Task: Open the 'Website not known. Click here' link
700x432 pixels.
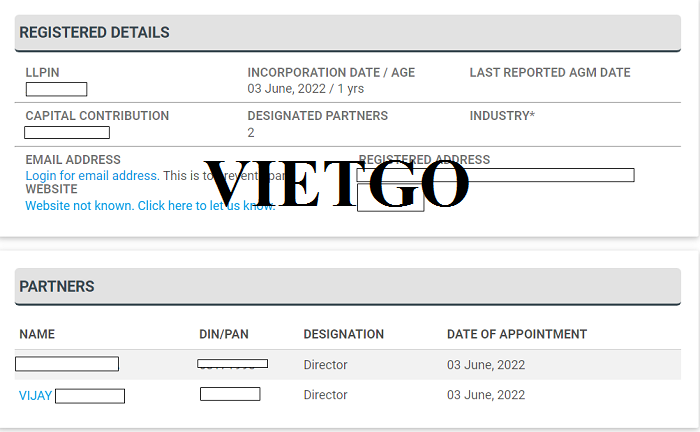Action: pos(150,206)
